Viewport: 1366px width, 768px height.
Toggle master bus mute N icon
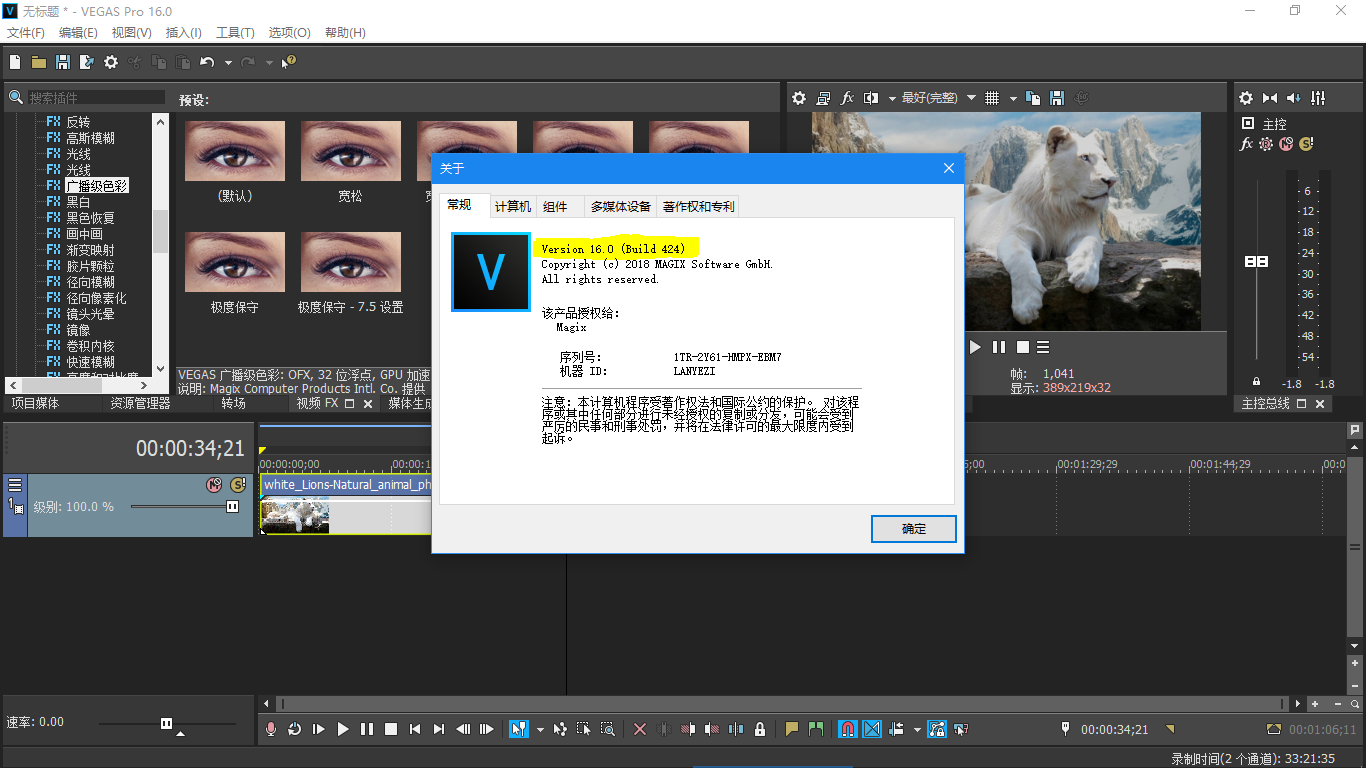pos(1286,144)
